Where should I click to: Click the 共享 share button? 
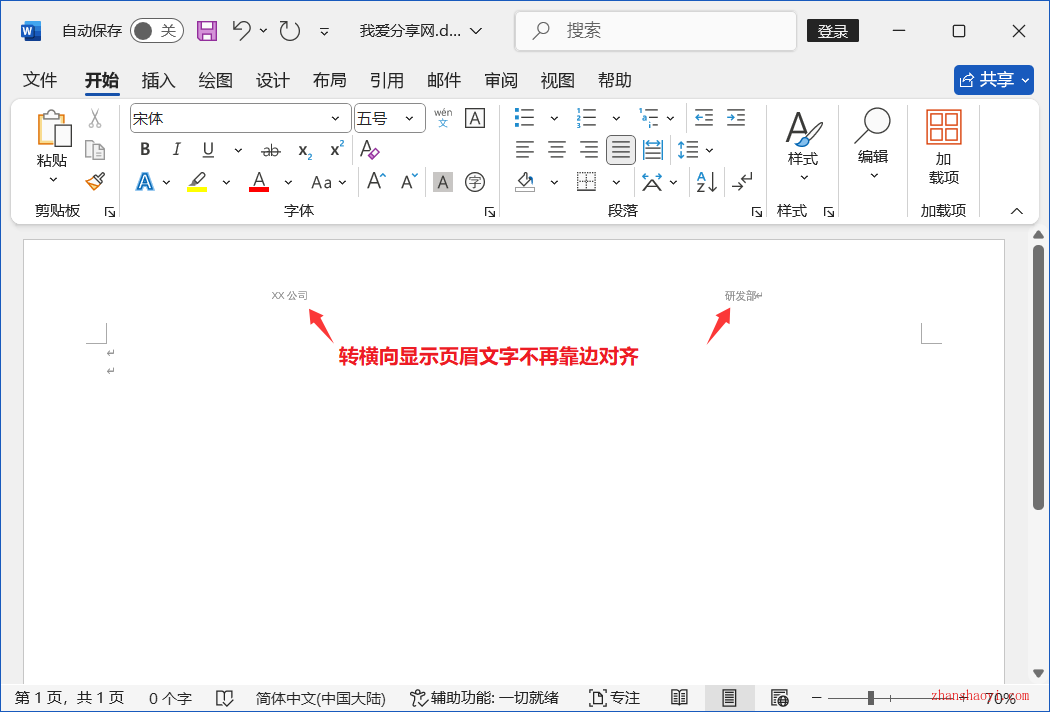click(994, 80)
